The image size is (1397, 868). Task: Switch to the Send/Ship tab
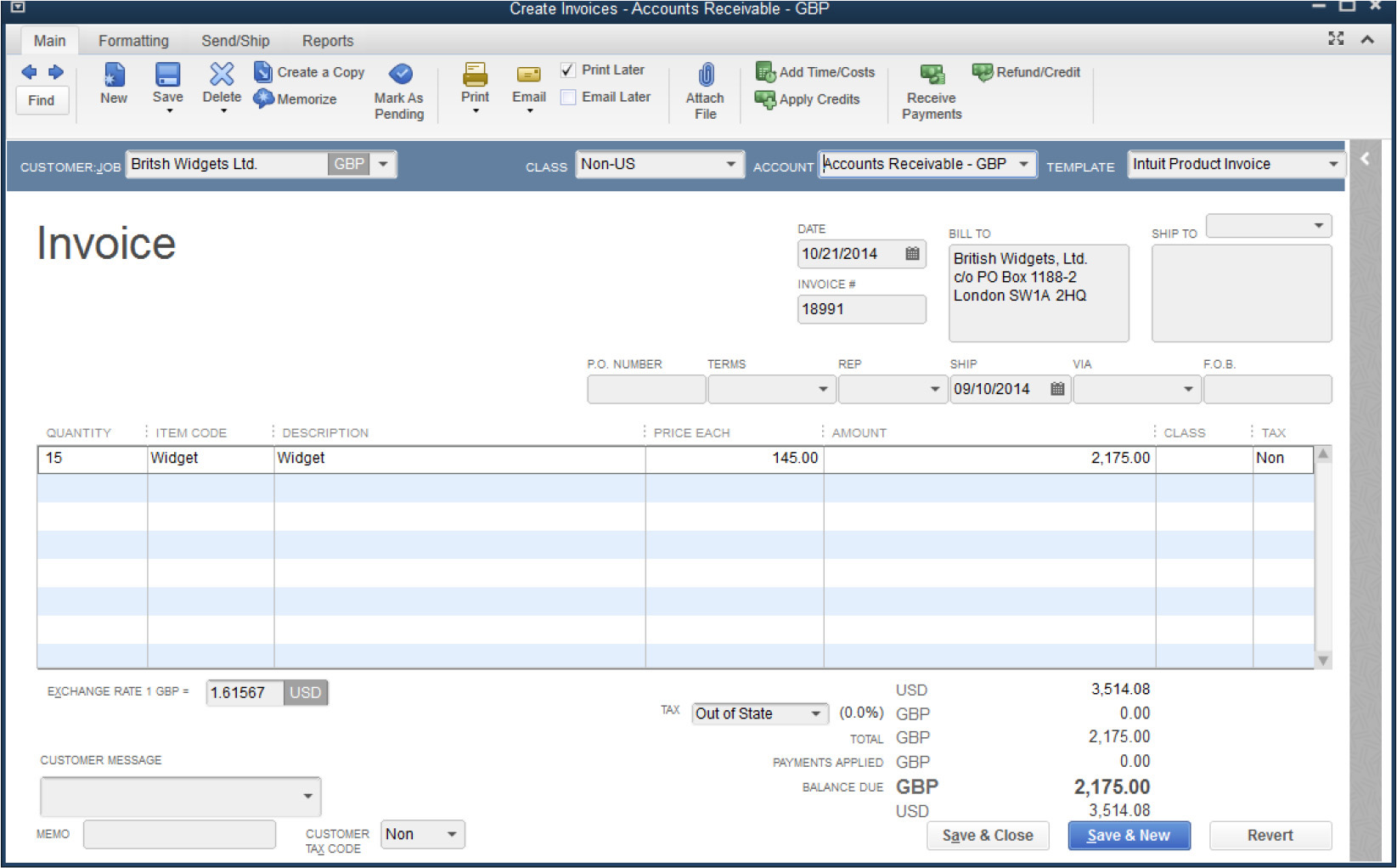[235, 41]
